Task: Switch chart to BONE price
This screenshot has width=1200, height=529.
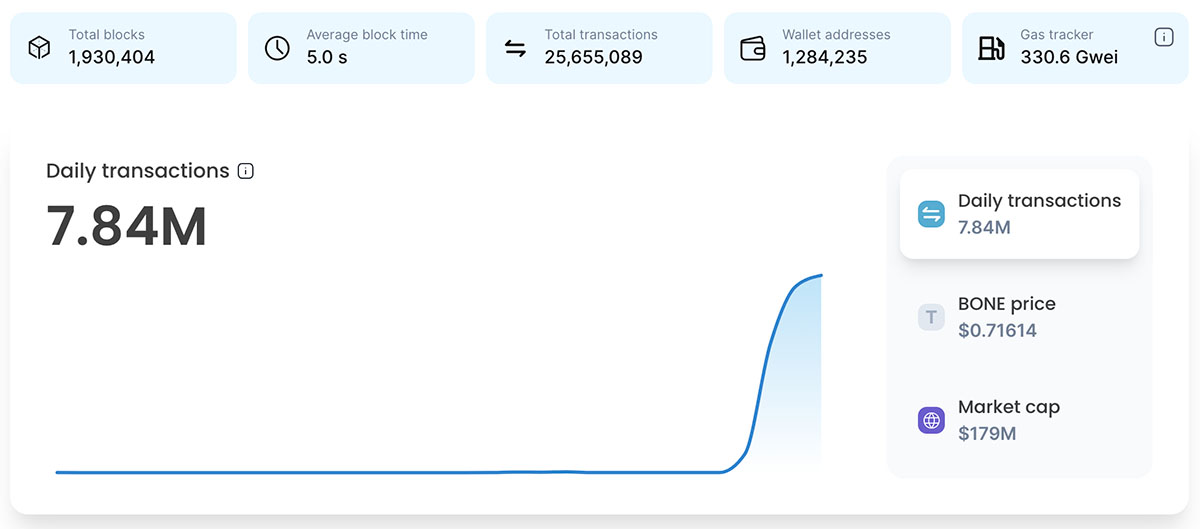Action: [1019, 317]
